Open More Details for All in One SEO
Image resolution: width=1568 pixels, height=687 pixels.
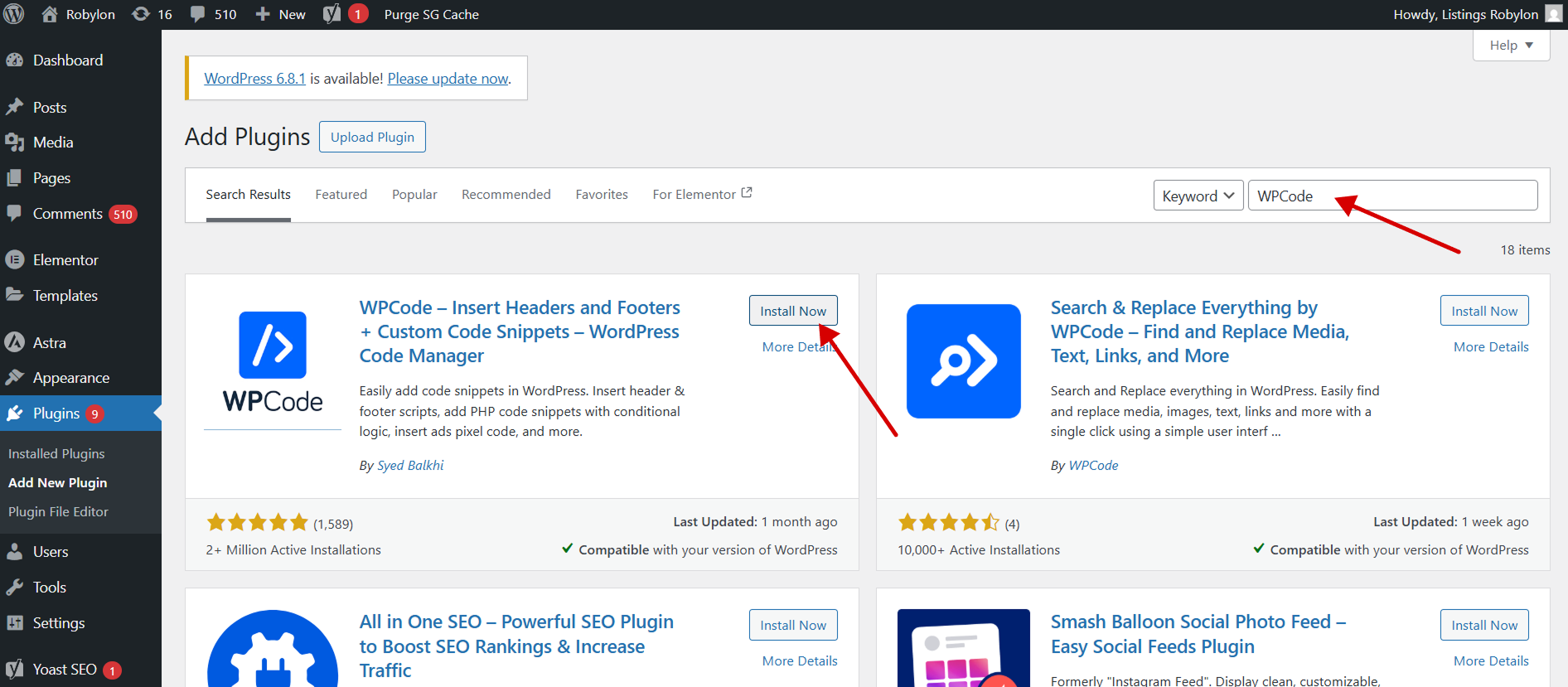point(800,660)
